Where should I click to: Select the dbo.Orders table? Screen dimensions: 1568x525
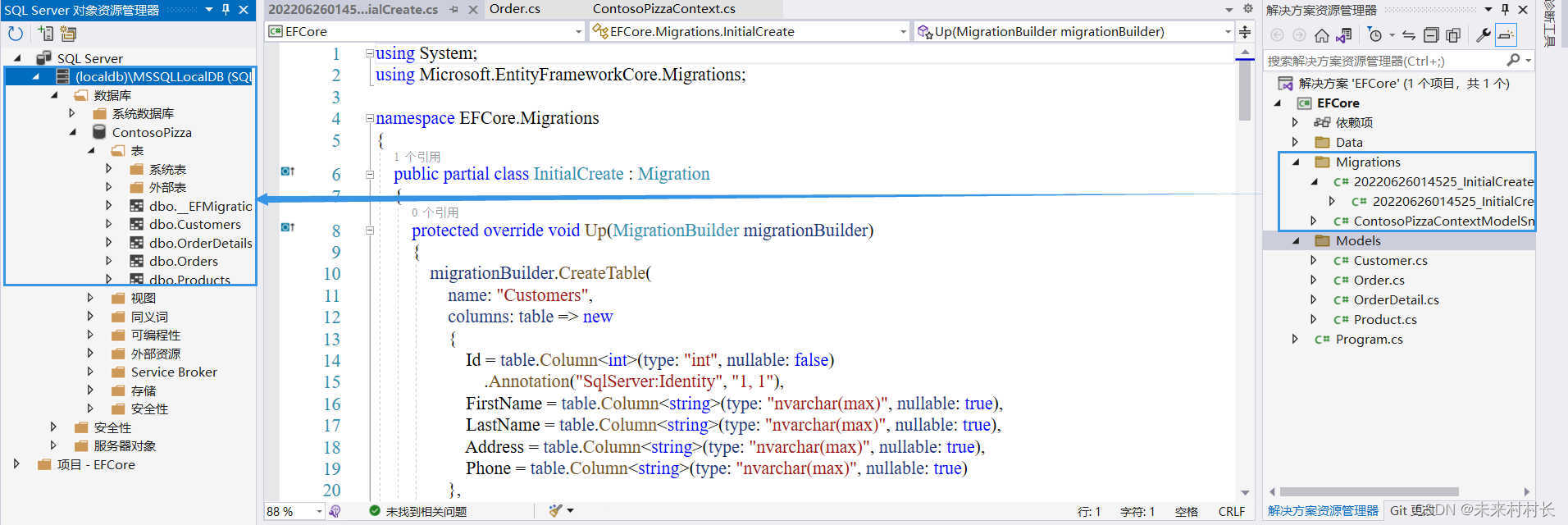coord(184,261)
